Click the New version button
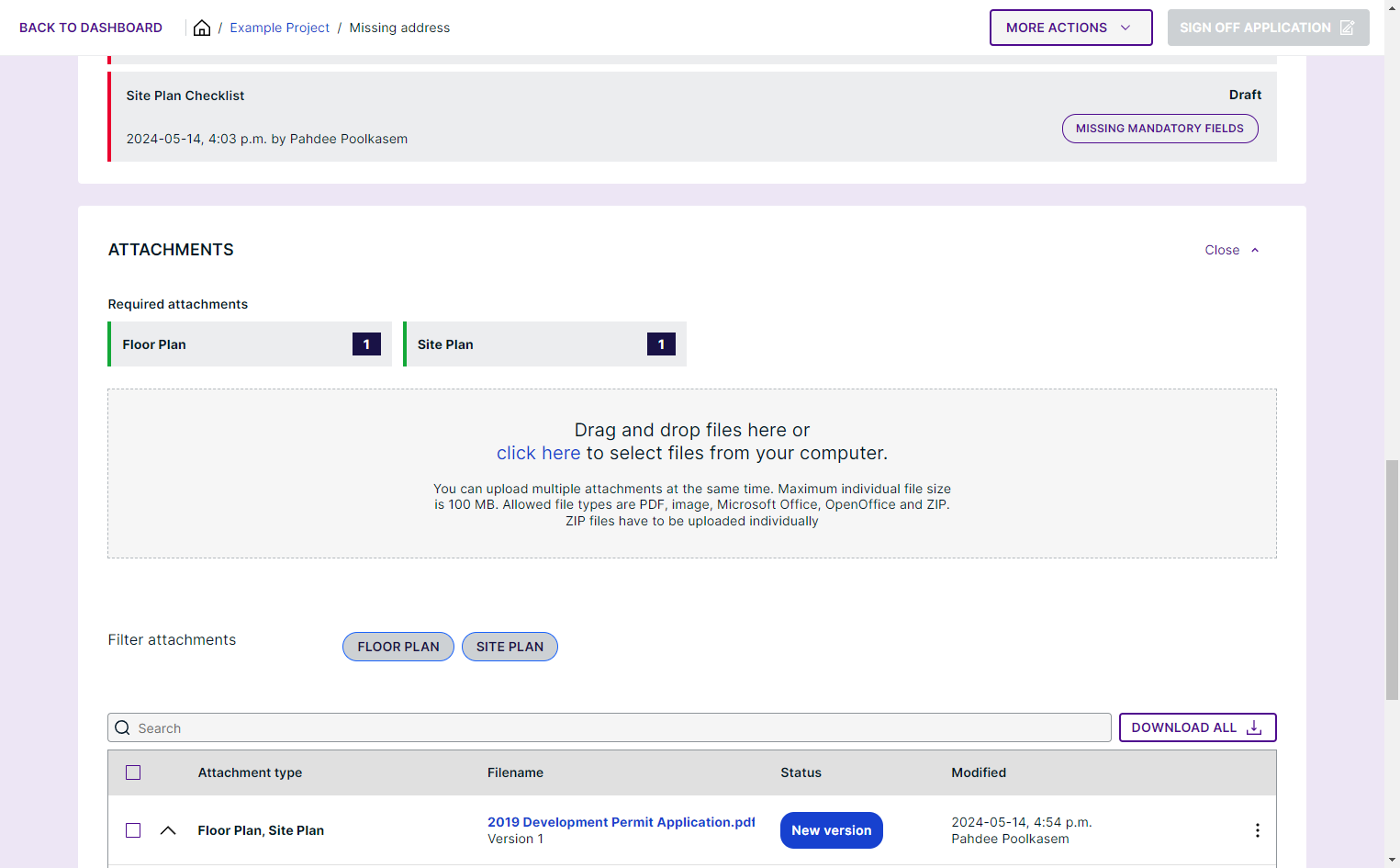 click(x=831, y=830)
